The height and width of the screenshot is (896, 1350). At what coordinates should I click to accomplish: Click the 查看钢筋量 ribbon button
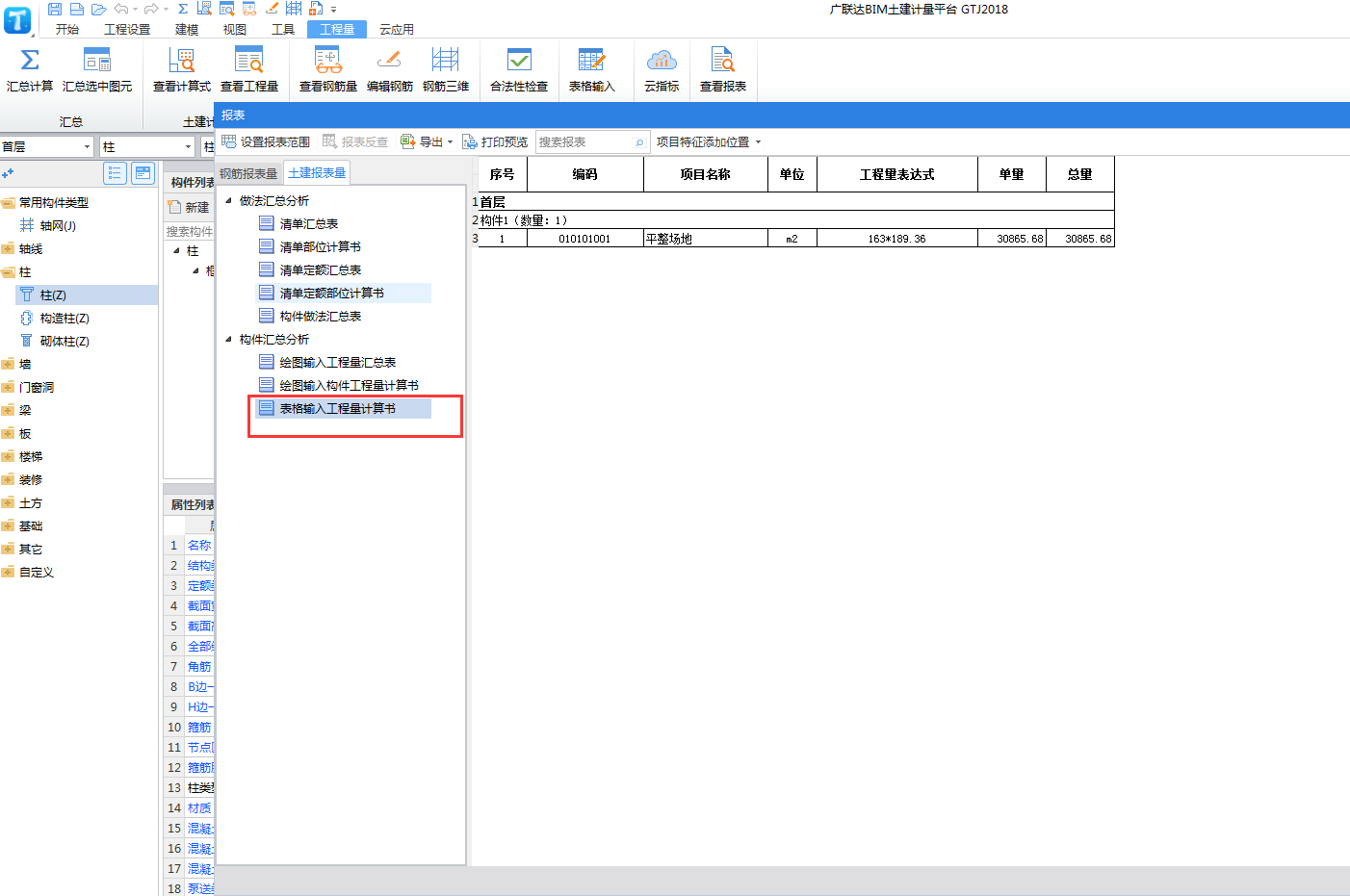coord(328,70)
